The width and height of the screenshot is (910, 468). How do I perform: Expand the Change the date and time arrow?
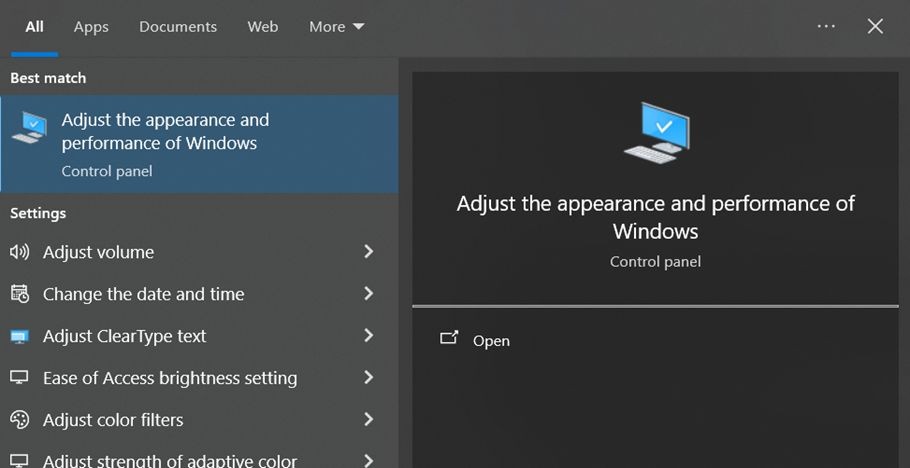tap(368, 294)
